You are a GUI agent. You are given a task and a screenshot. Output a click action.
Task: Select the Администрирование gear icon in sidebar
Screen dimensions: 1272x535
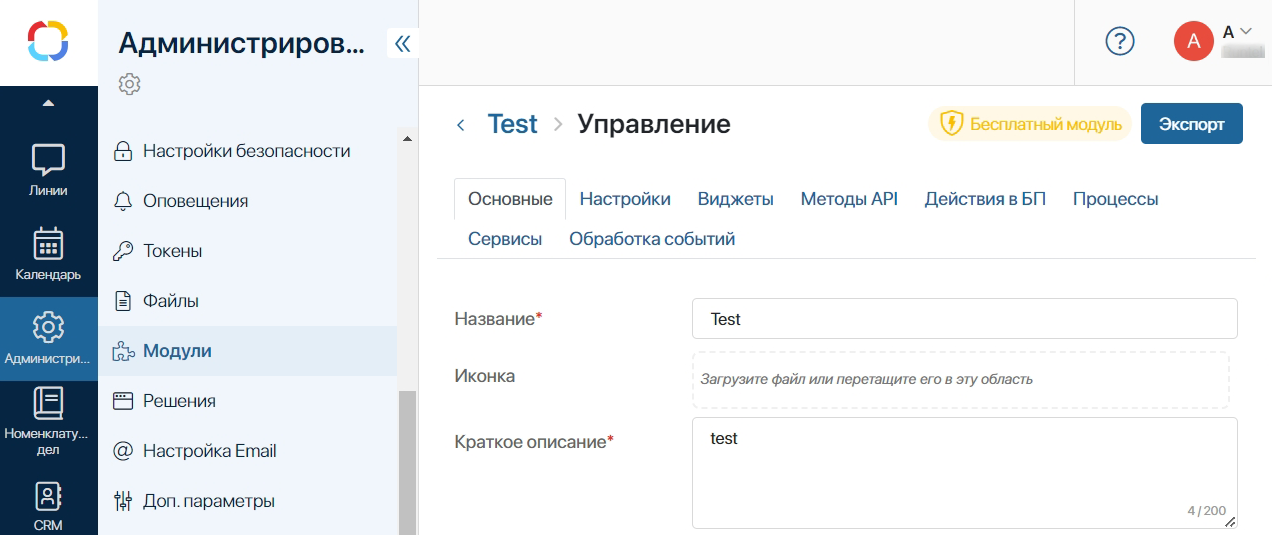[x=48, y=327]
